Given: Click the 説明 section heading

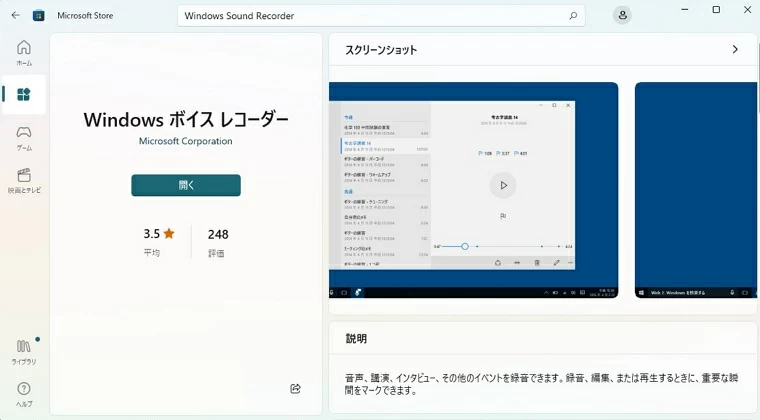Looking at the screenshot, I should [356, 339].
